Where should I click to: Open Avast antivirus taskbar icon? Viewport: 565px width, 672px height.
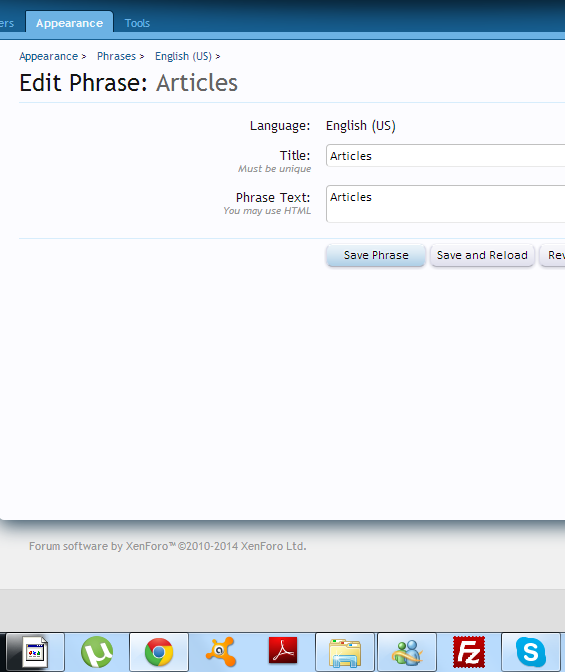pyautogui.click(x=221, y=652)
